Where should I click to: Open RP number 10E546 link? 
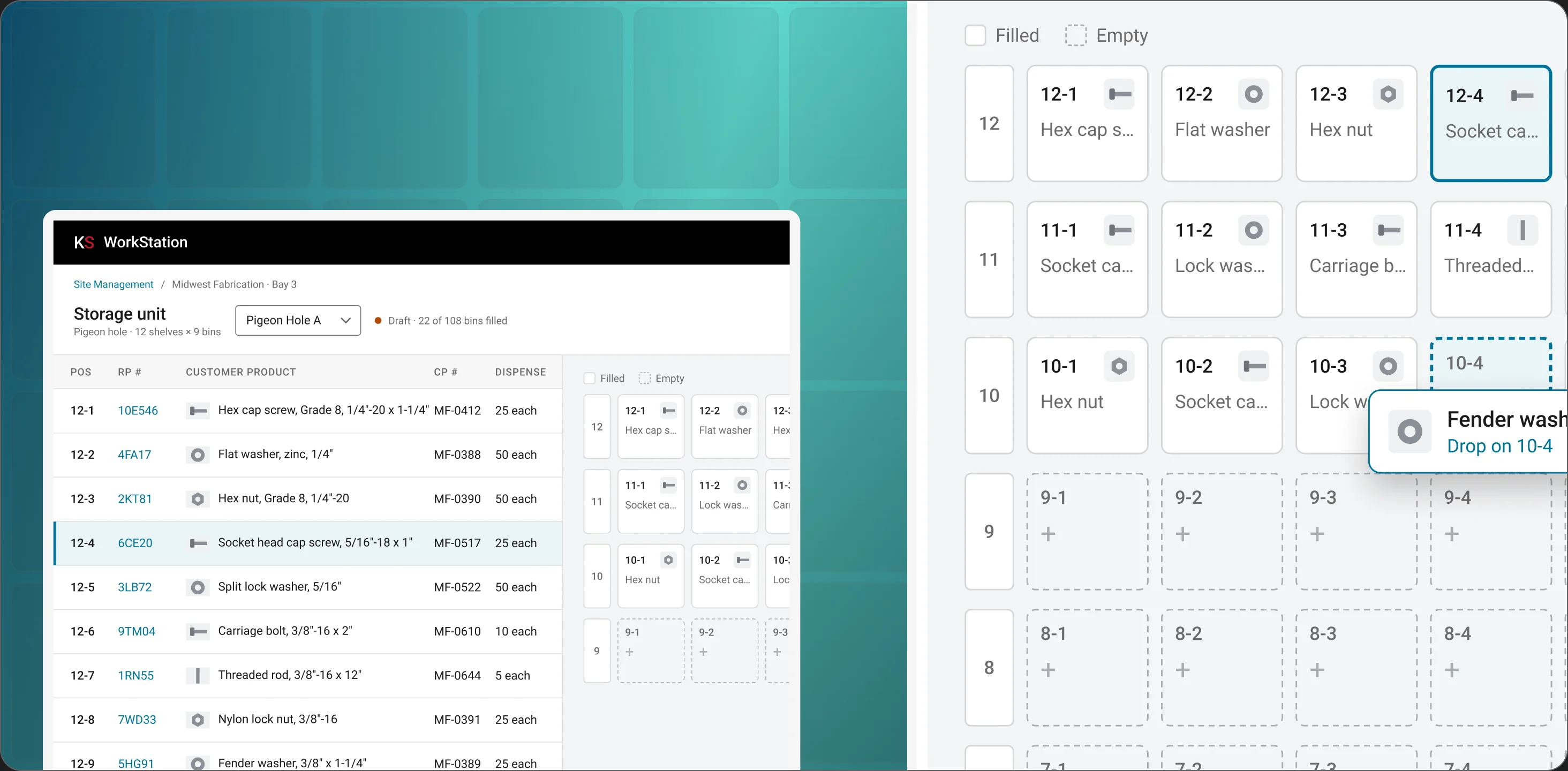tap(138, 411)
